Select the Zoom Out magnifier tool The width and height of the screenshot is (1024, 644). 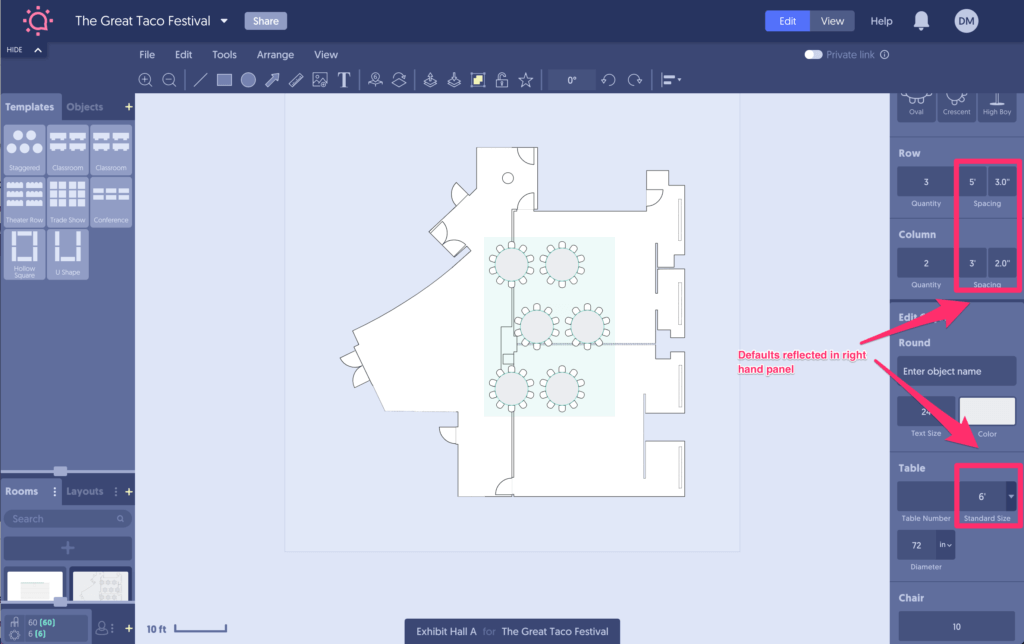166,80
